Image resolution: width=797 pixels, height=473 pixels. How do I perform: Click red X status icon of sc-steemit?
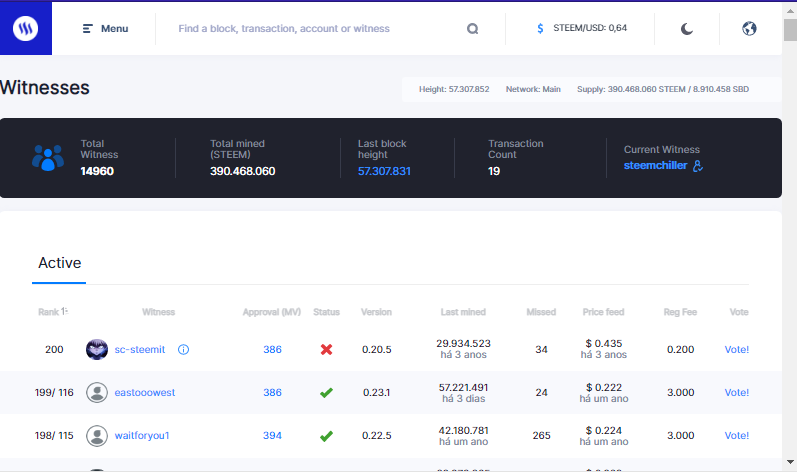(x=326, y=350)
